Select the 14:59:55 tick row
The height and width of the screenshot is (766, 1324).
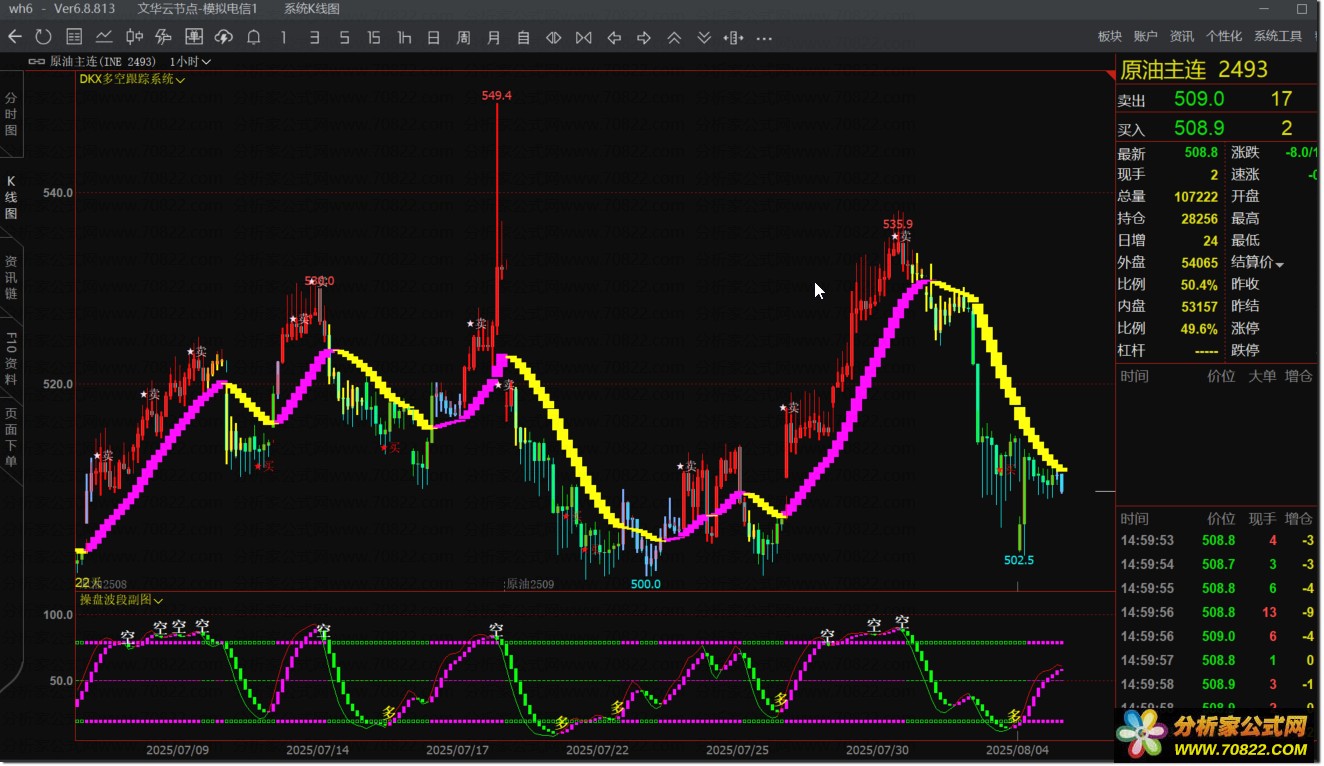1217,589
